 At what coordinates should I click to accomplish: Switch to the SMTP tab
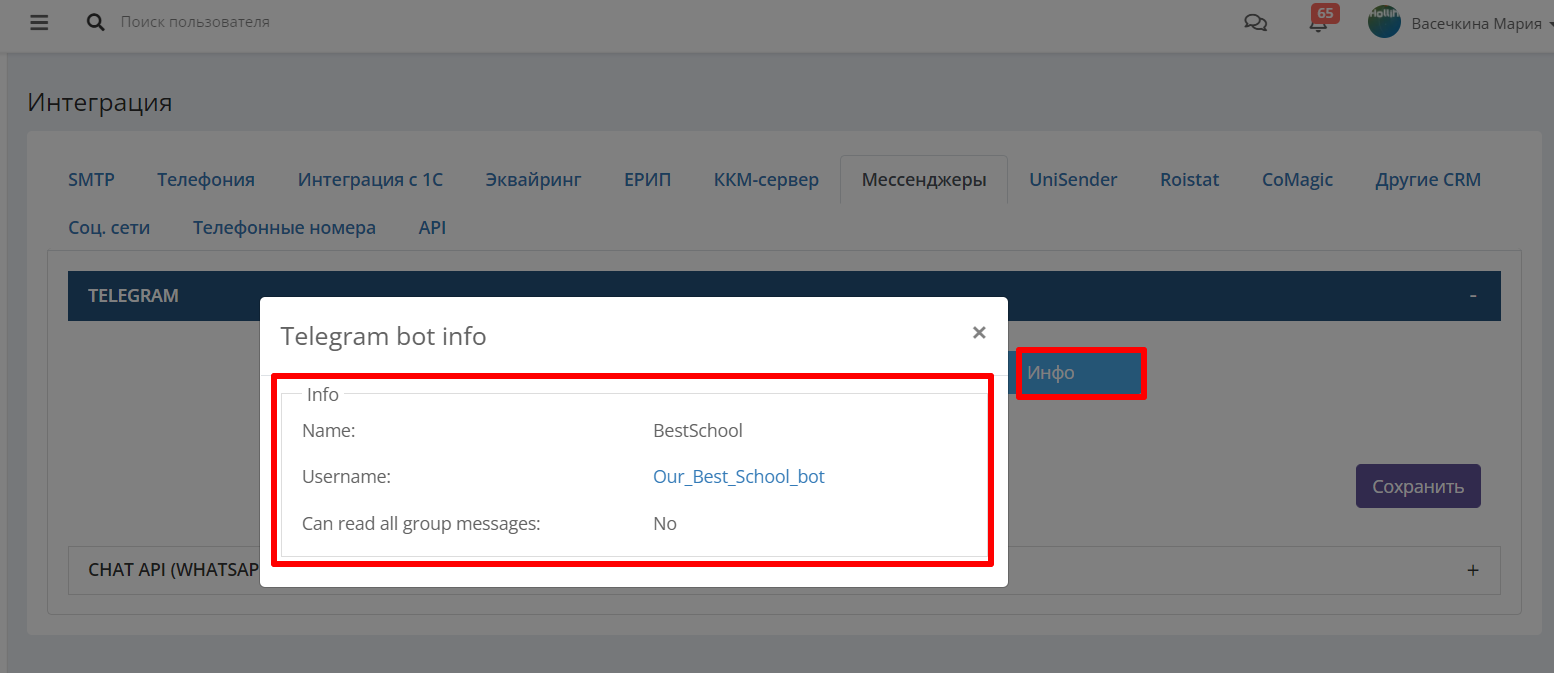tap(91, 180)
